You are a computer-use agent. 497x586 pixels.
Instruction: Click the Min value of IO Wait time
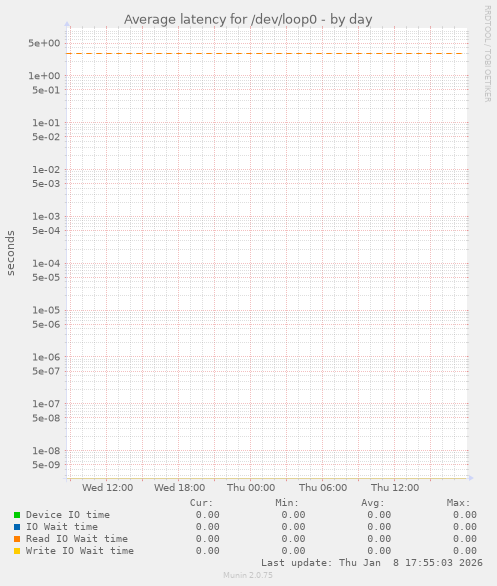coord(293,527)
